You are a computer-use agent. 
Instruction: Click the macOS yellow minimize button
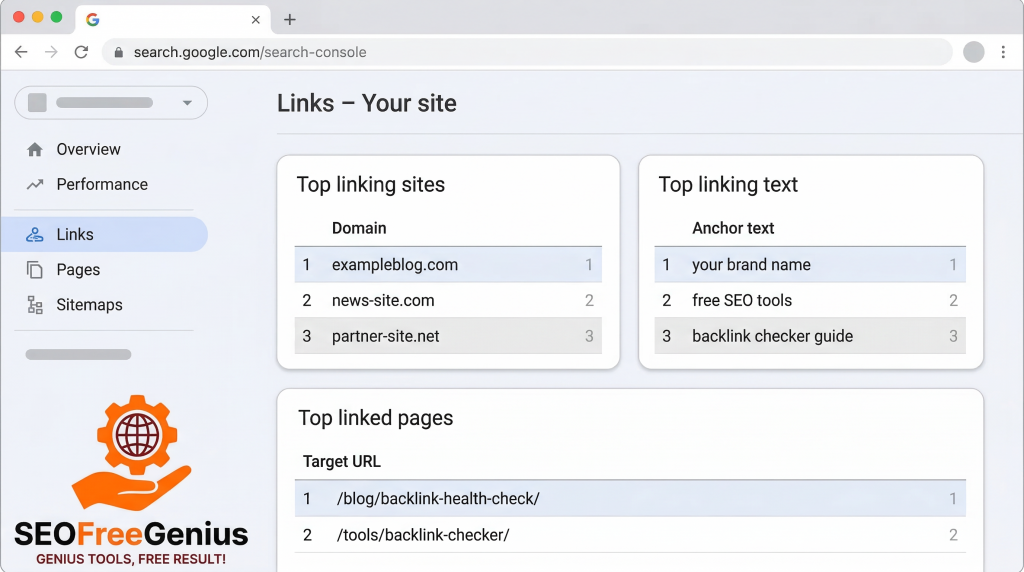[37, 17]
